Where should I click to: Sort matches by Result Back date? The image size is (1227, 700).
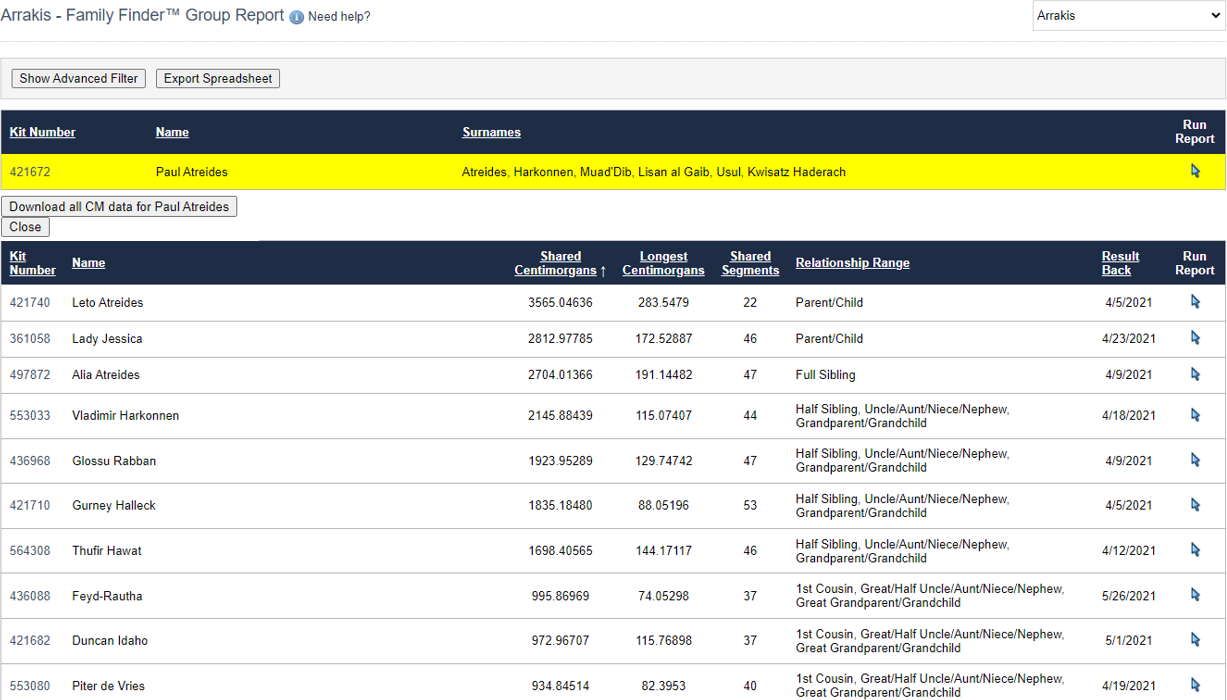coord(1120,263)
